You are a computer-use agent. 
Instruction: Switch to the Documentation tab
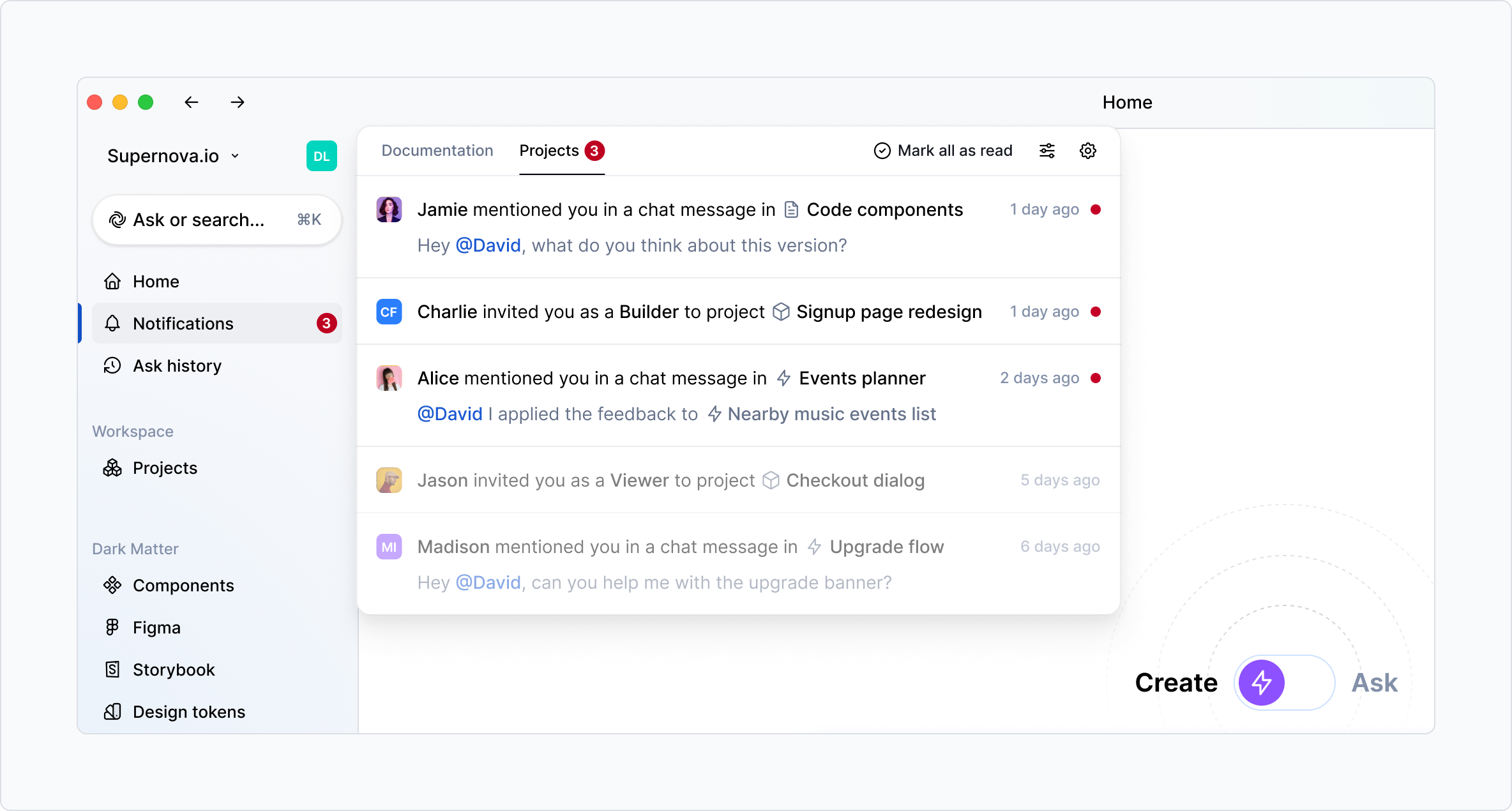[x=437, y=151]
